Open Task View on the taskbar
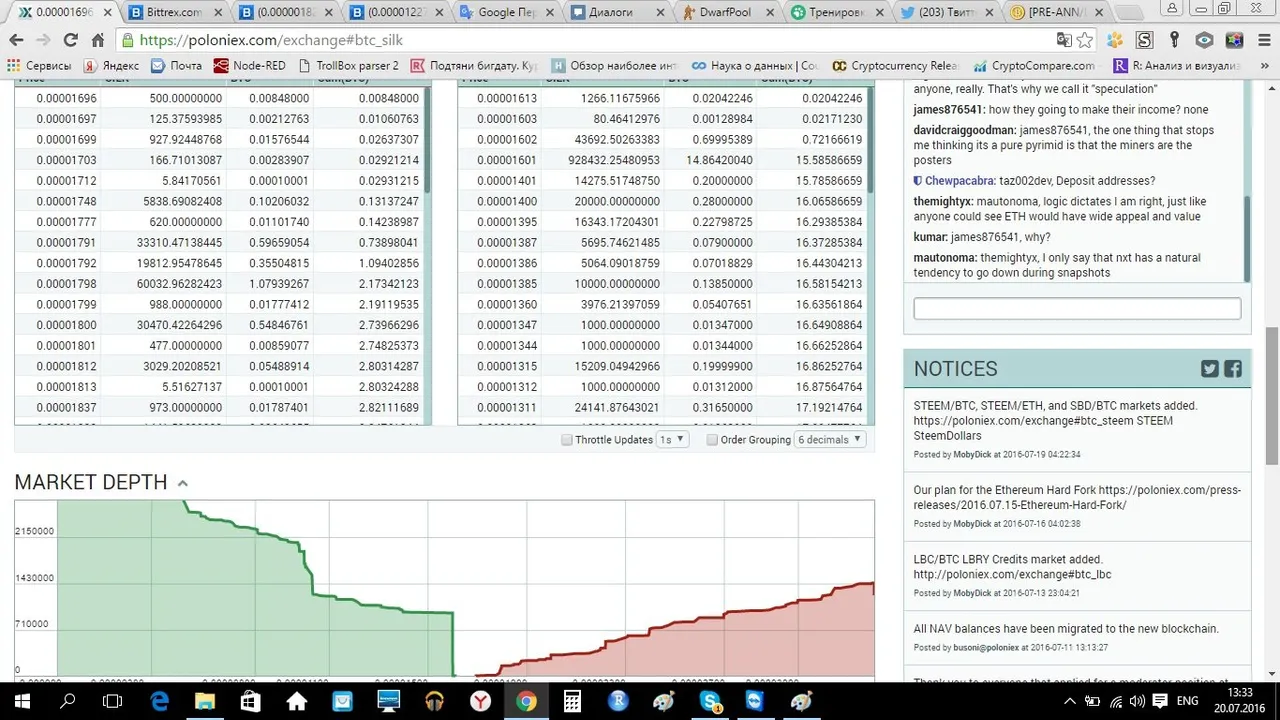This screenshot has width=1280, height=720. 113,701
